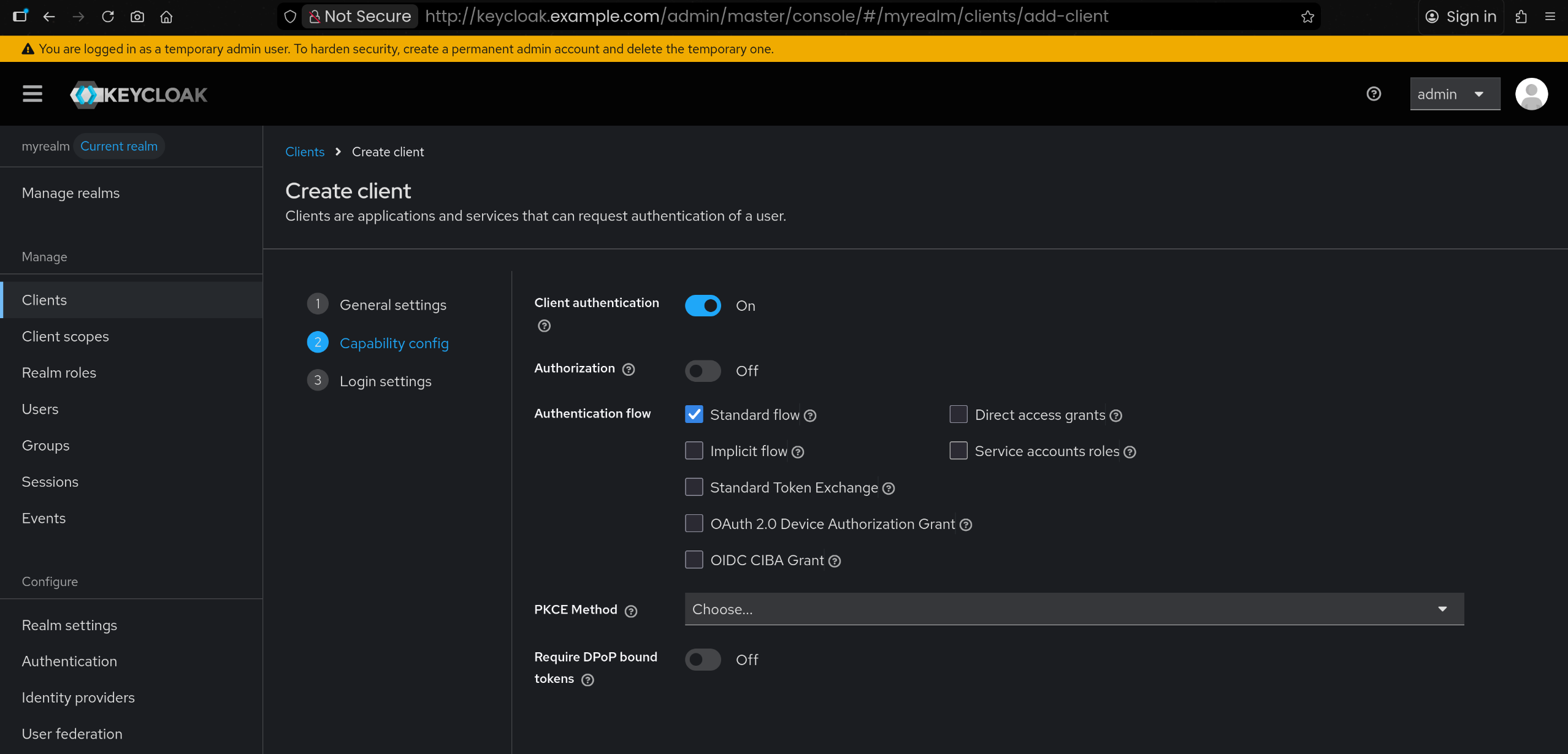Show help for Standard Token Exchange
1568x754 pixels.
click(889, 489)
